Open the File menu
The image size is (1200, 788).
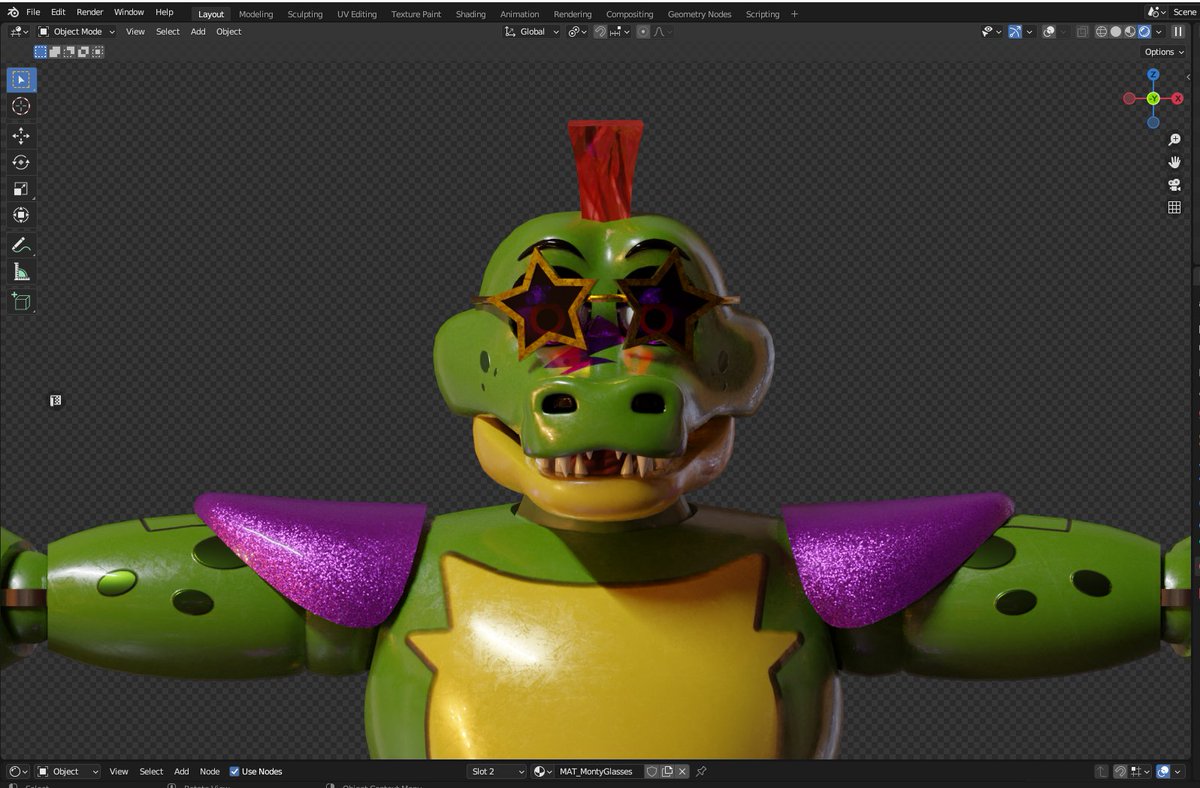click(x=33, y=12)
